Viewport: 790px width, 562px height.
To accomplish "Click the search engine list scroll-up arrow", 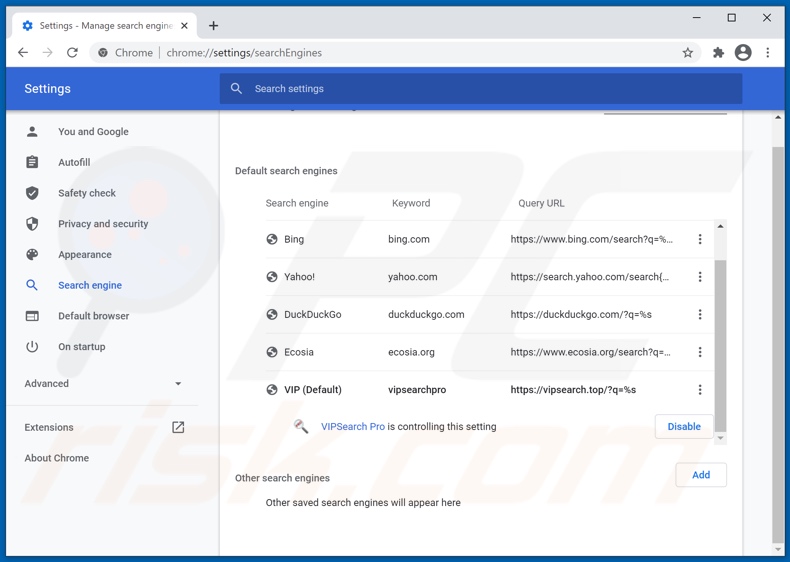I will 720,226.
